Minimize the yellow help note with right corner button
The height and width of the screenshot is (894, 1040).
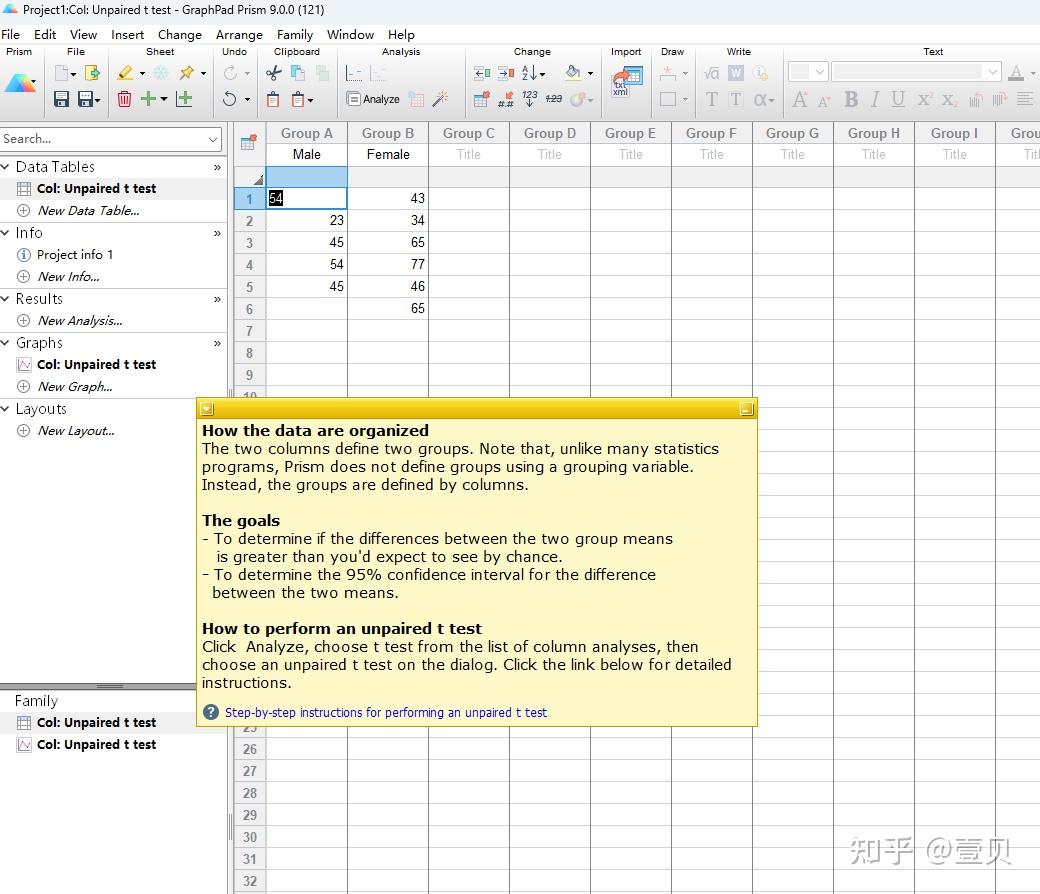[x=746, y=409]
